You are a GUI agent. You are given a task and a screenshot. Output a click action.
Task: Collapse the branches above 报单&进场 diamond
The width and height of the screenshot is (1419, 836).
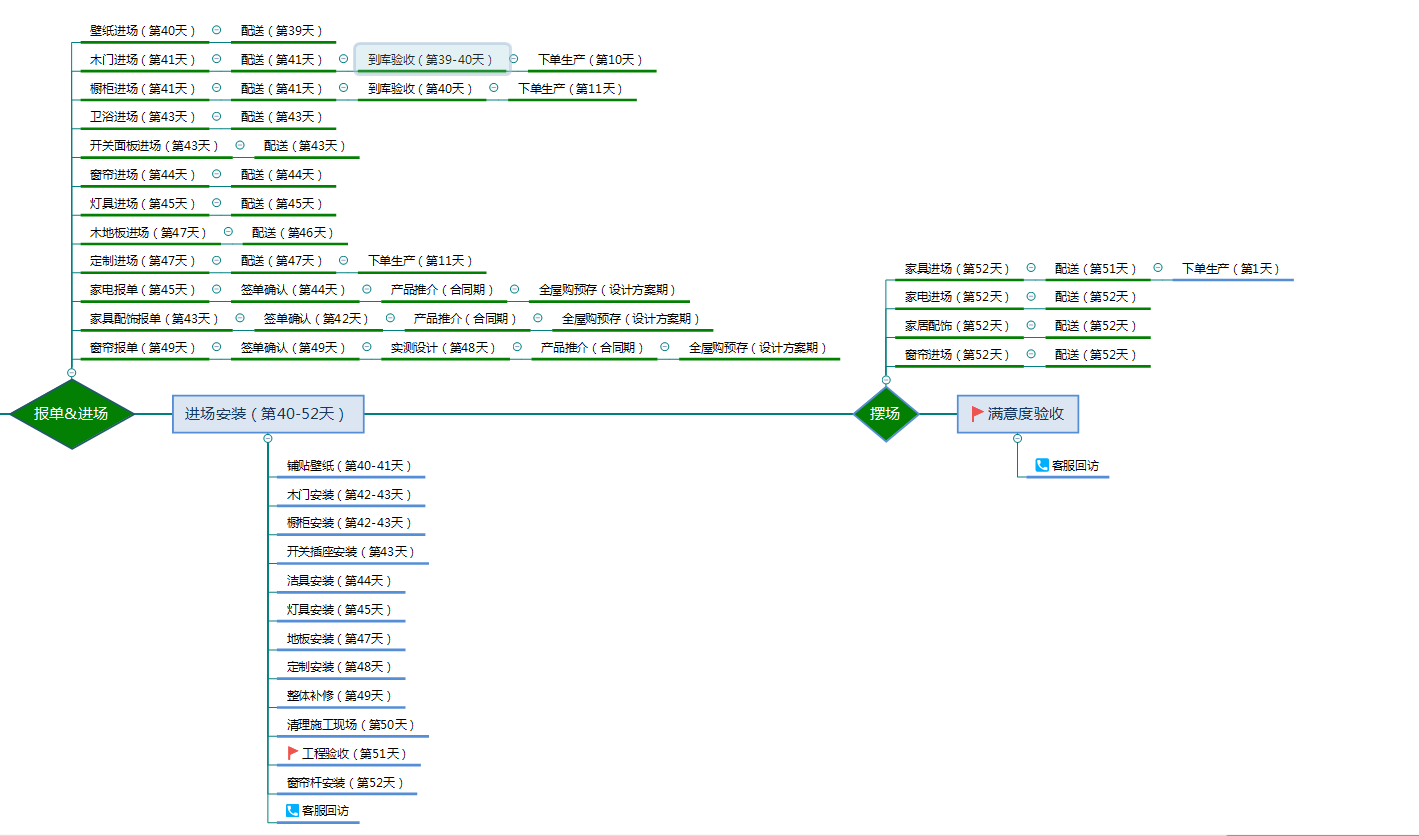coord(71,372)
